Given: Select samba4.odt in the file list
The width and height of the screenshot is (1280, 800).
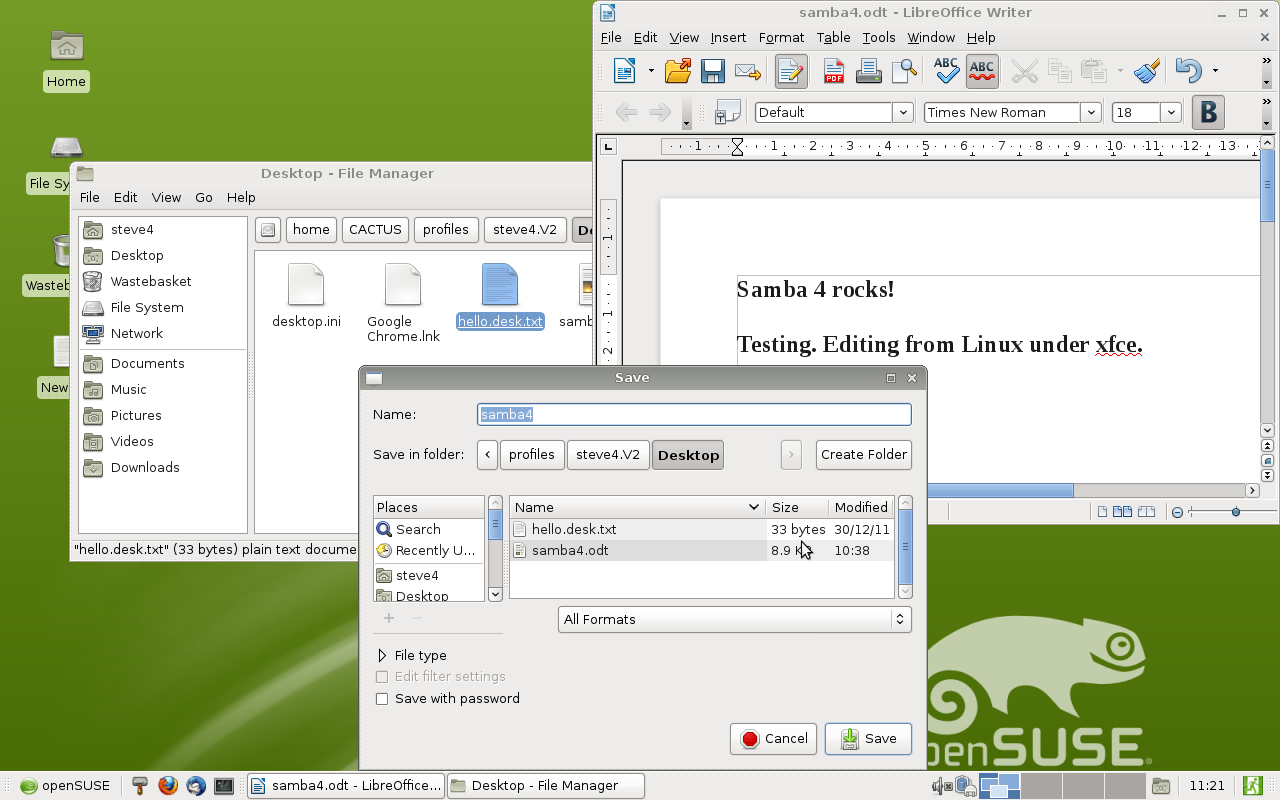Looking at the screenshot, I should coord(570,550).
